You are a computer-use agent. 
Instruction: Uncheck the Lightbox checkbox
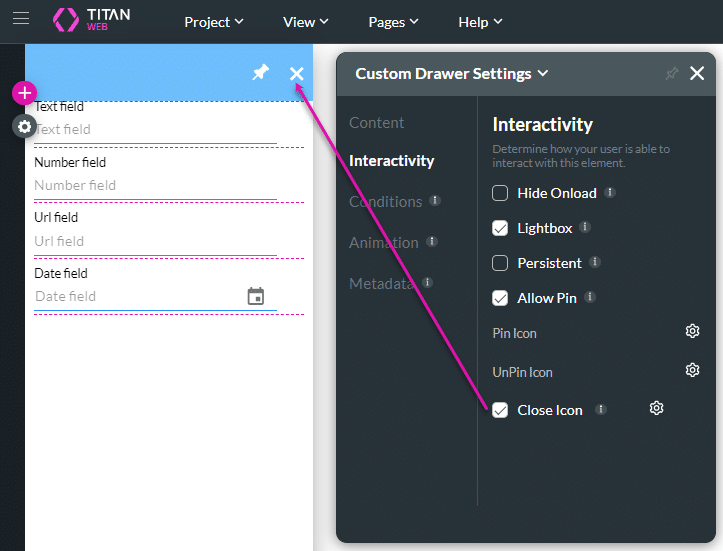pyautogui.click(x=501, y=228)
